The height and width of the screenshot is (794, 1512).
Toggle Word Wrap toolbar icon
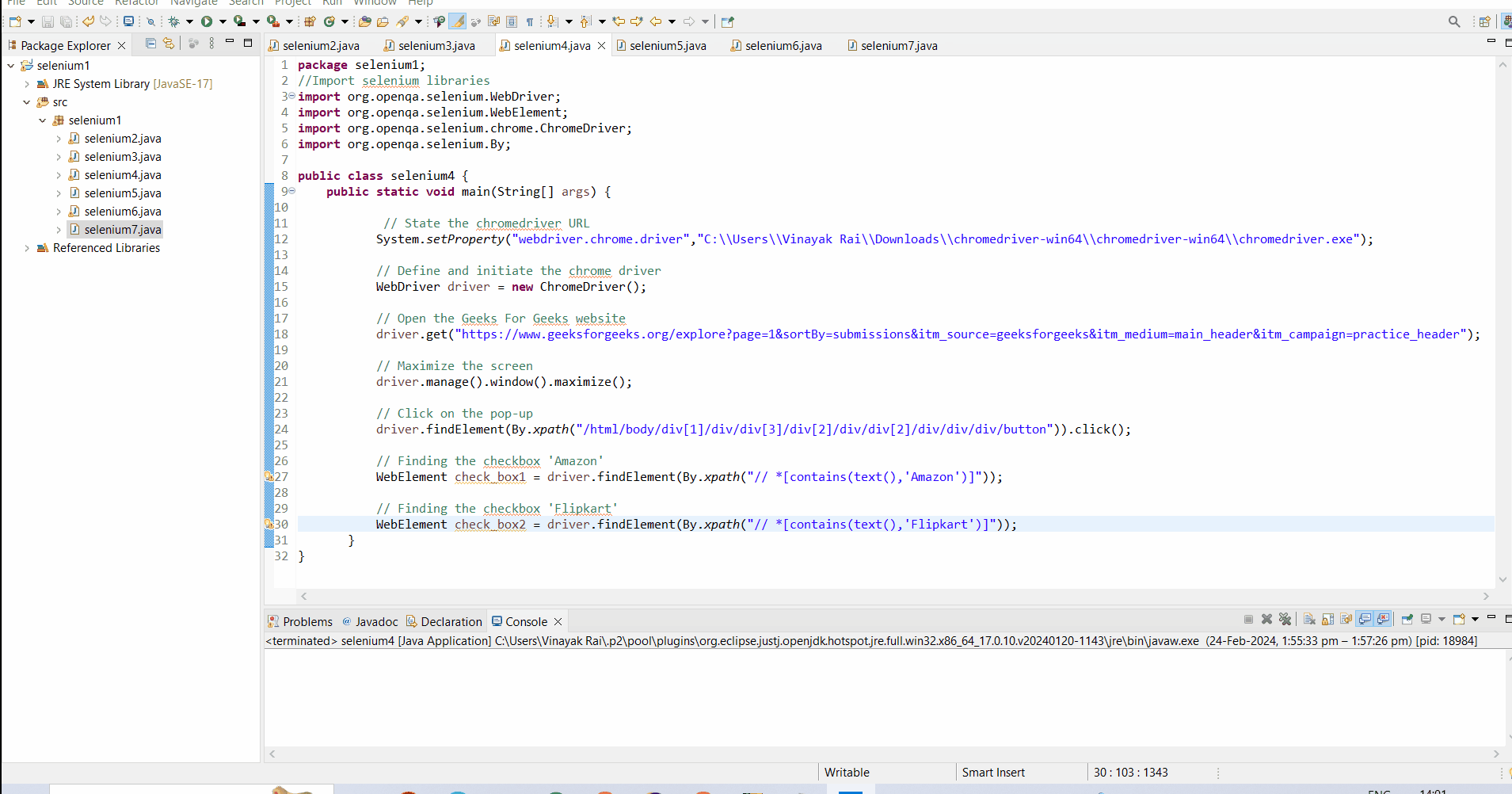pyautogui.click(x=493, y=21)
